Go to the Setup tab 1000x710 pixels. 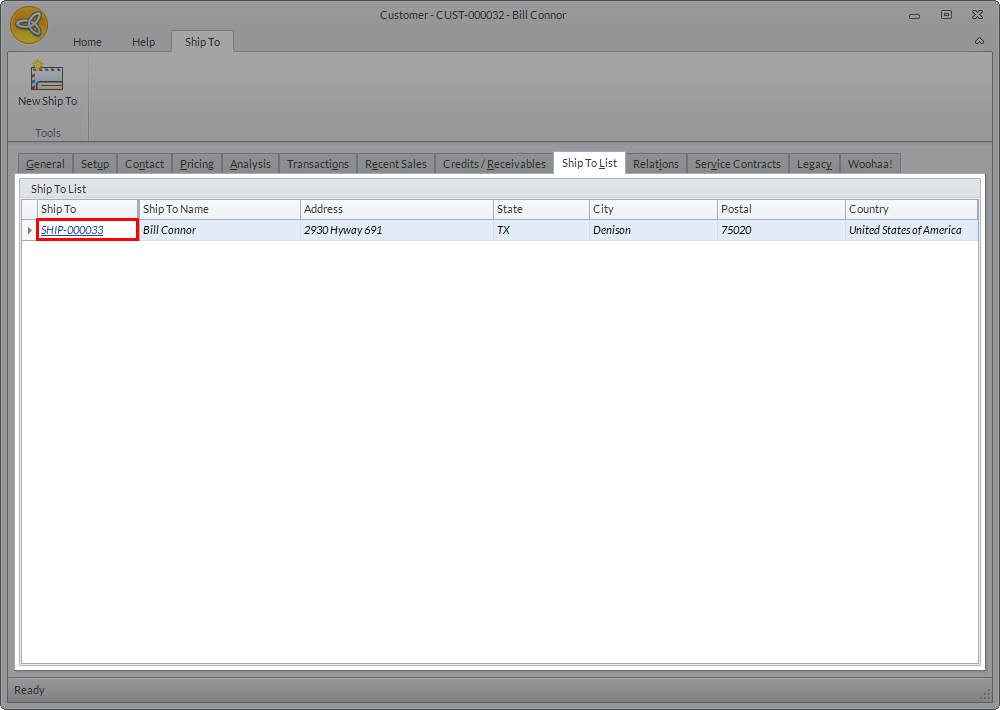[x=95, y=164]
